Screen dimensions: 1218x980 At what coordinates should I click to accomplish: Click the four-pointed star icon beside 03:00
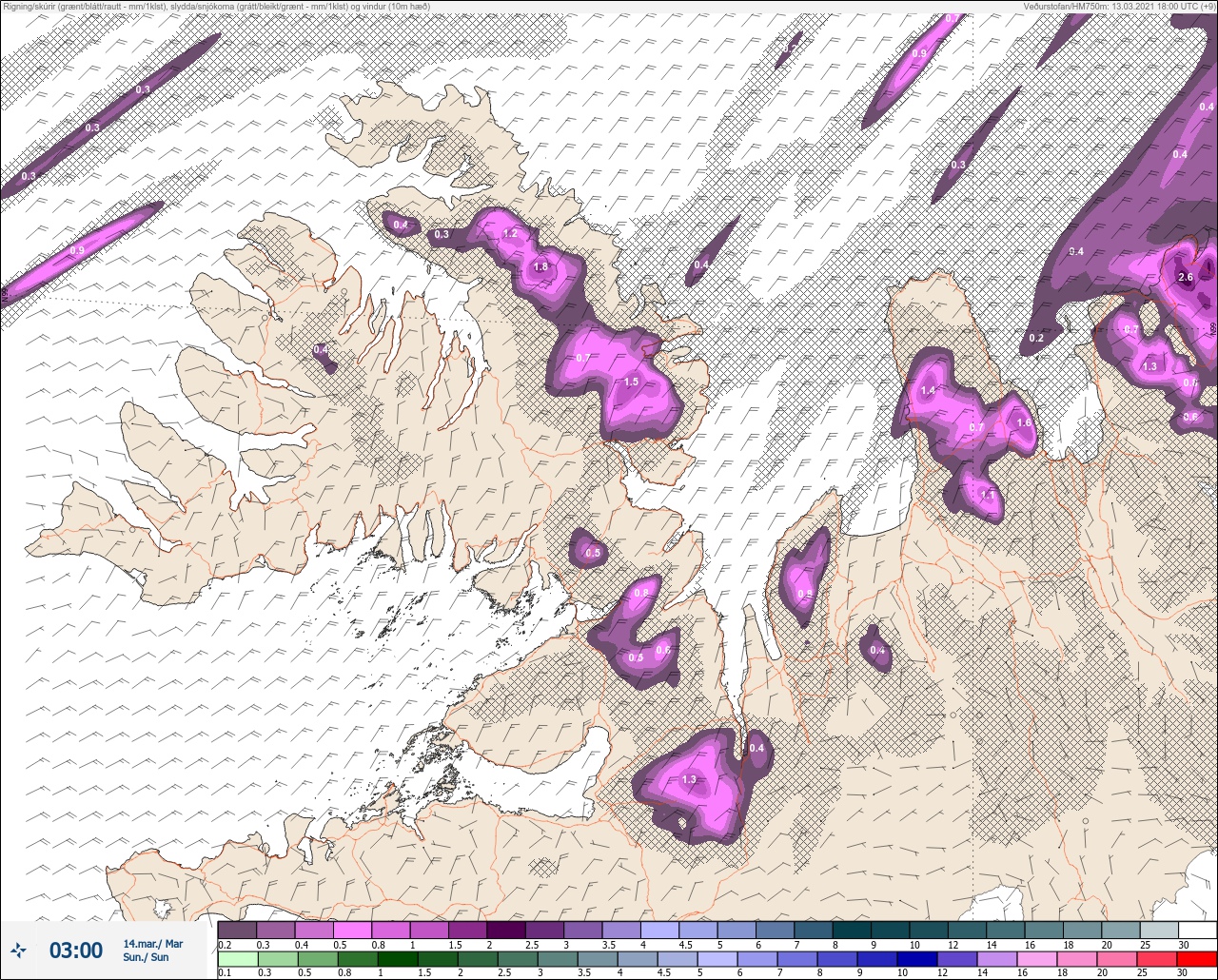[18, 950]
